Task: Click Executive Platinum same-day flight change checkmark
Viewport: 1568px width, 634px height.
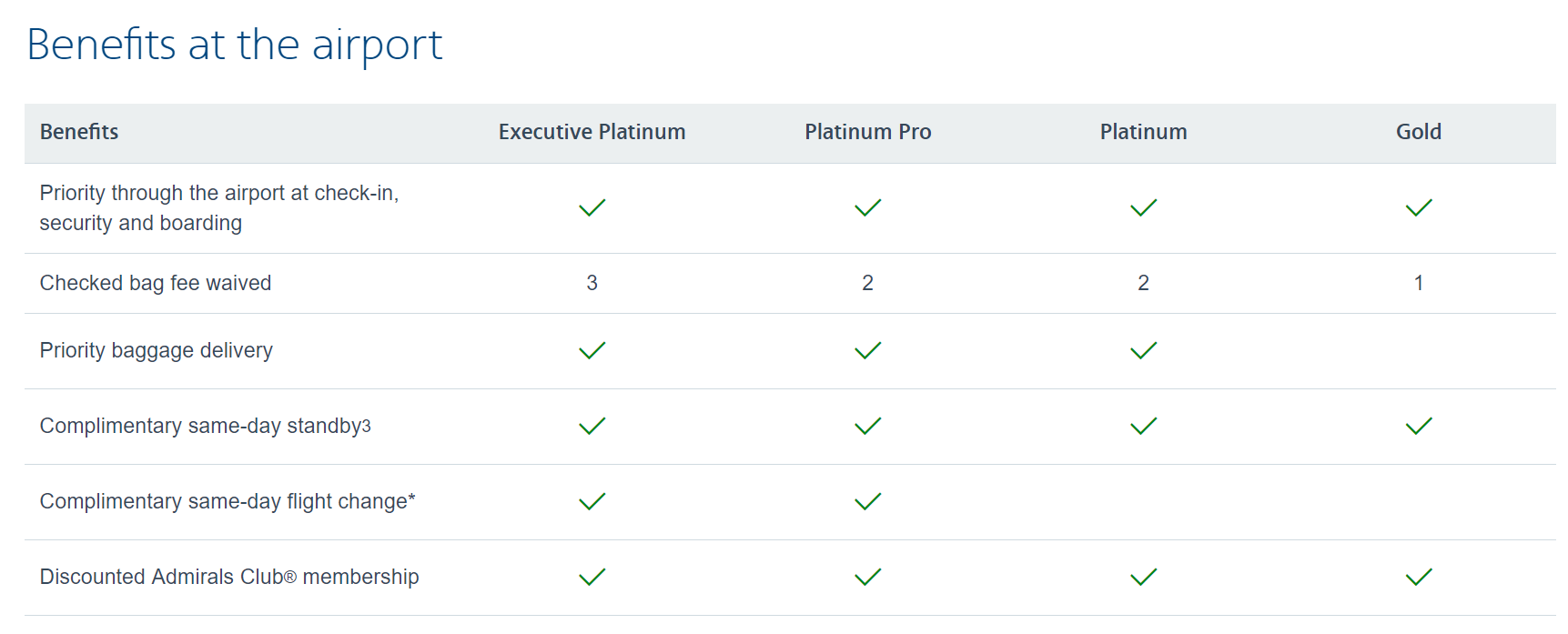Action: [592, 501]
